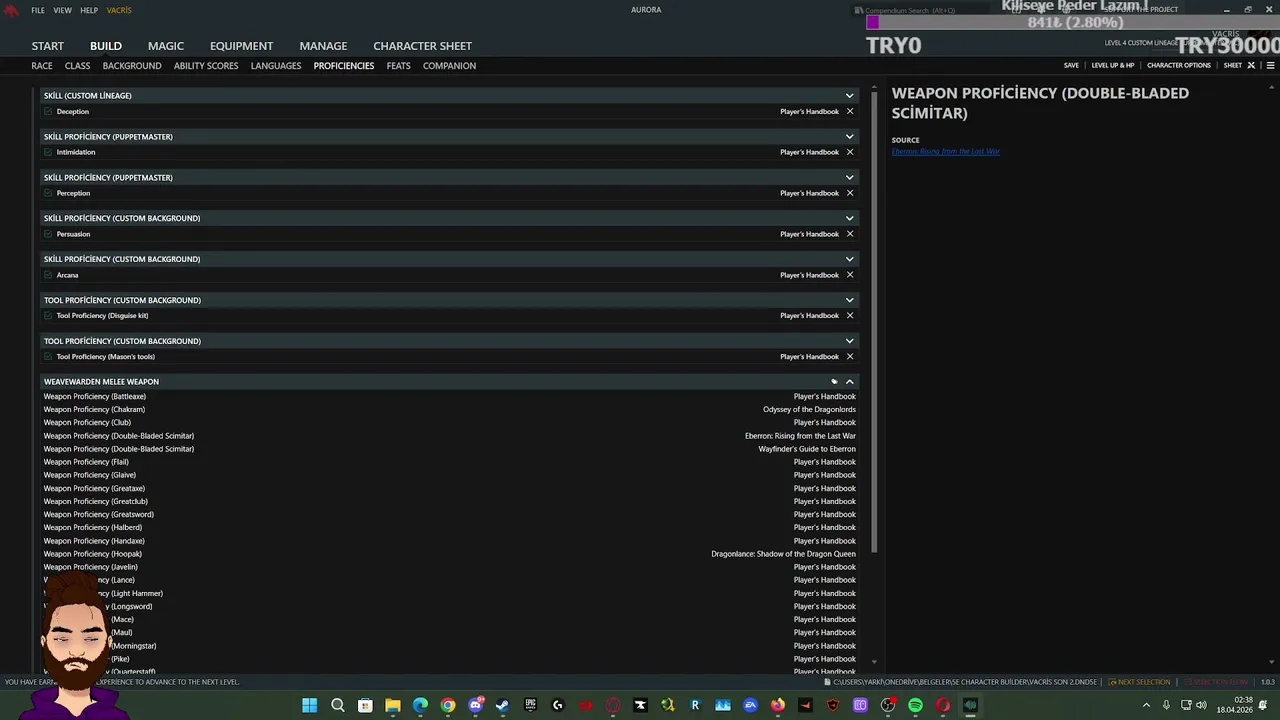Open the File menu
This screenshot has width=1280, height=720.
point(38,10)
